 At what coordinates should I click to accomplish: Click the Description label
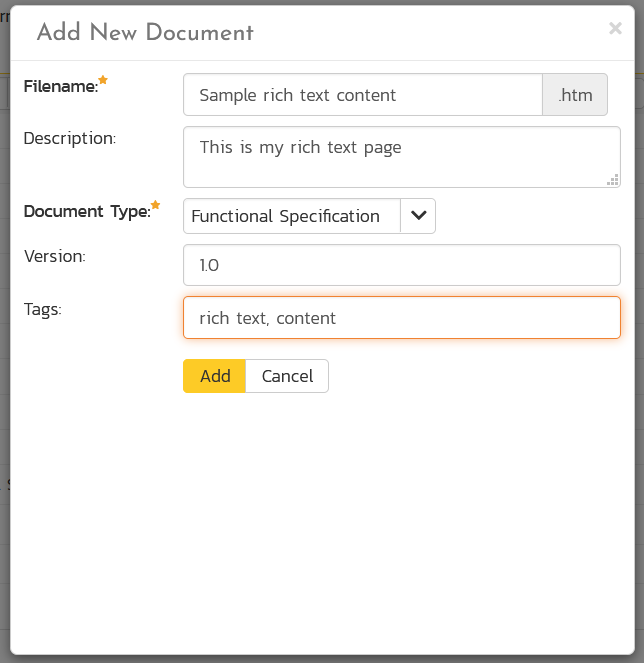[x=70, y=138]
